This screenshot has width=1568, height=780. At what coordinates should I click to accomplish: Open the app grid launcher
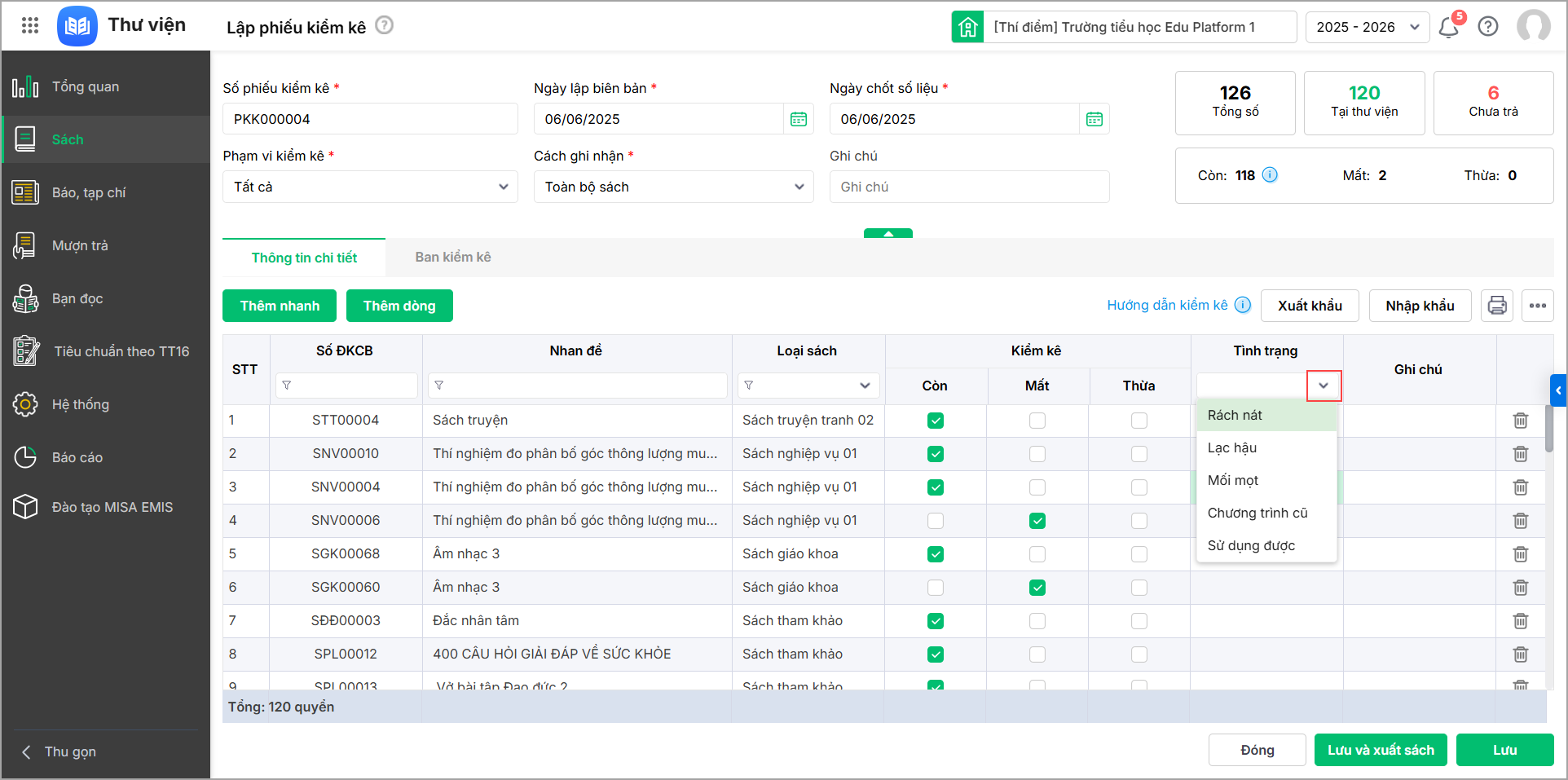[x=30, y=26]
